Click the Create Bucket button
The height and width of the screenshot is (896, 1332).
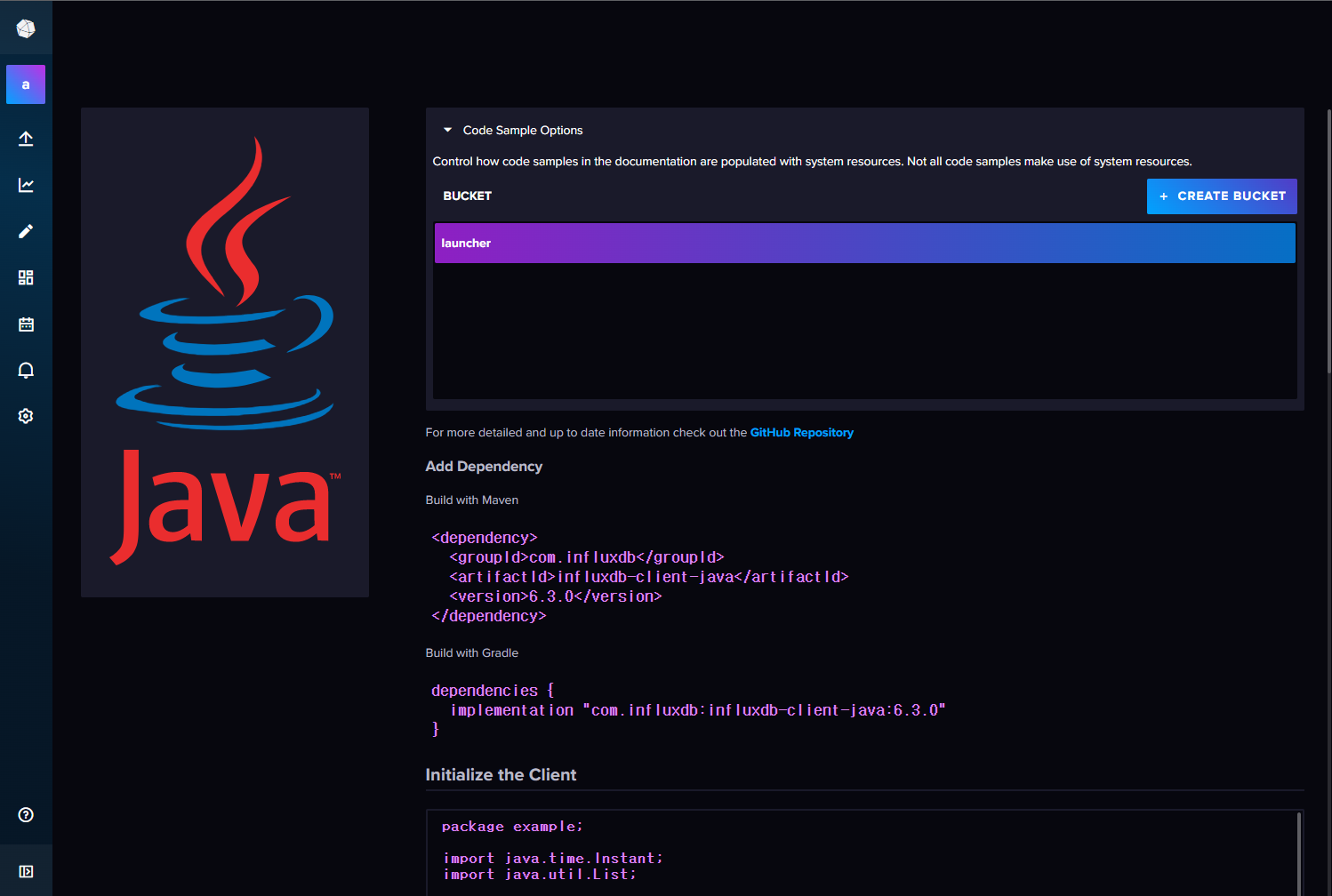1222,196
